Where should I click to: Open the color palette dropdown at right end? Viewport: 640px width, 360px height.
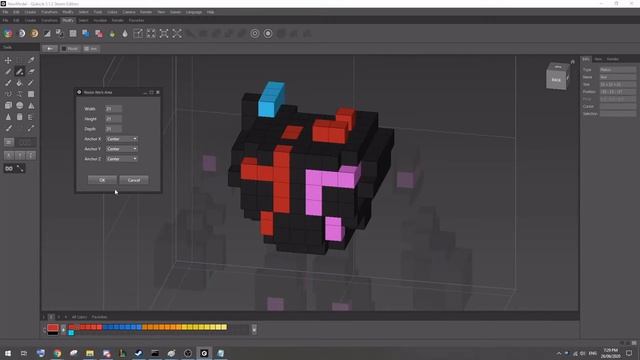(x=254, y=329)
